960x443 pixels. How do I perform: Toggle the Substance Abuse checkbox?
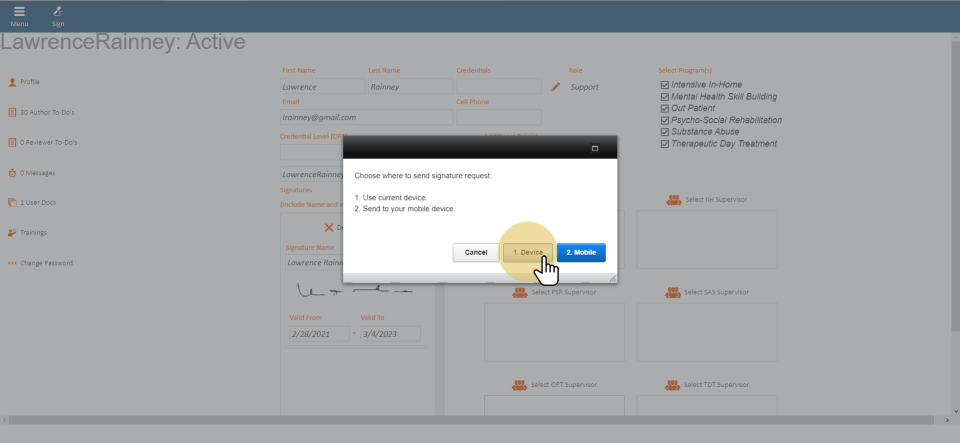pos(665,132)
